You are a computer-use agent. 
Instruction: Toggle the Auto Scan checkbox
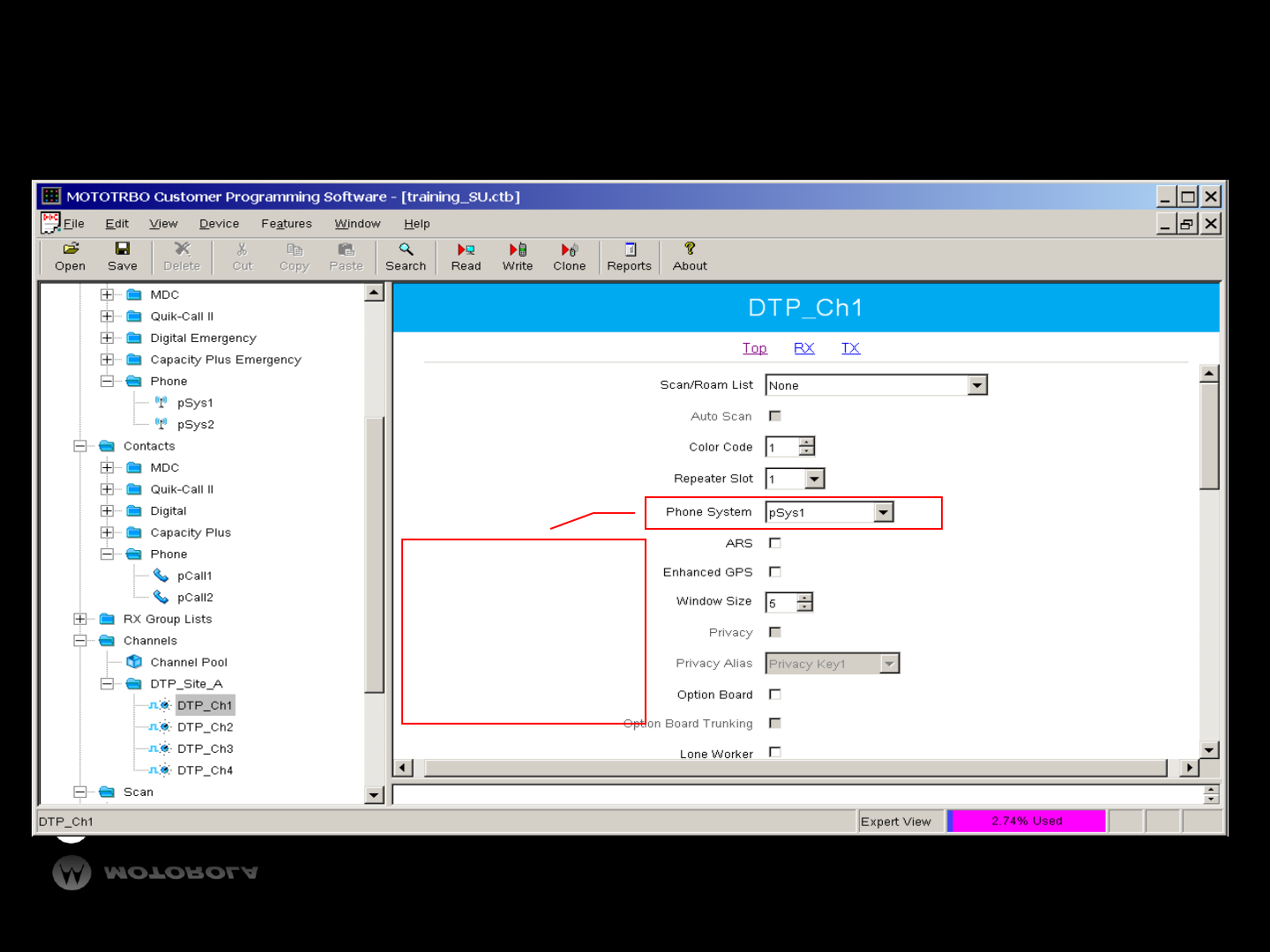coord(775,416)
